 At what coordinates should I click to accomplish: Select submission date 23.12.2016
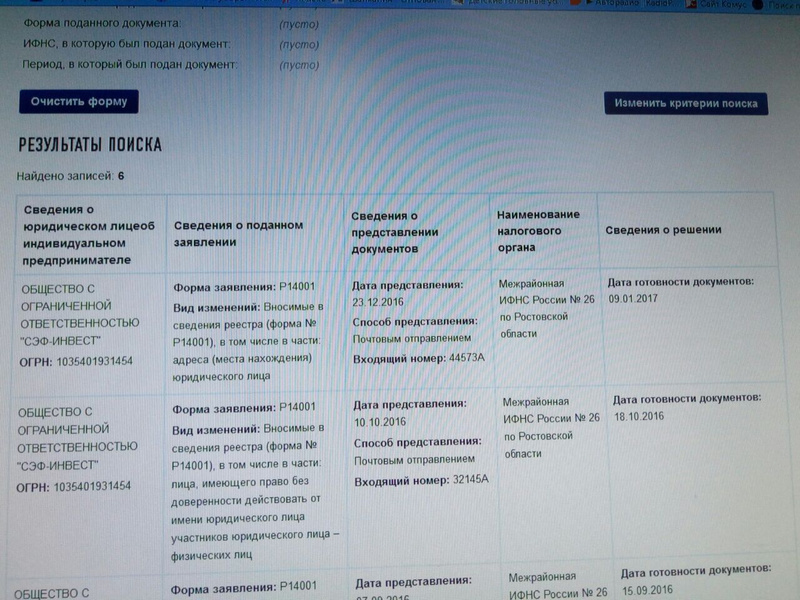378,302
